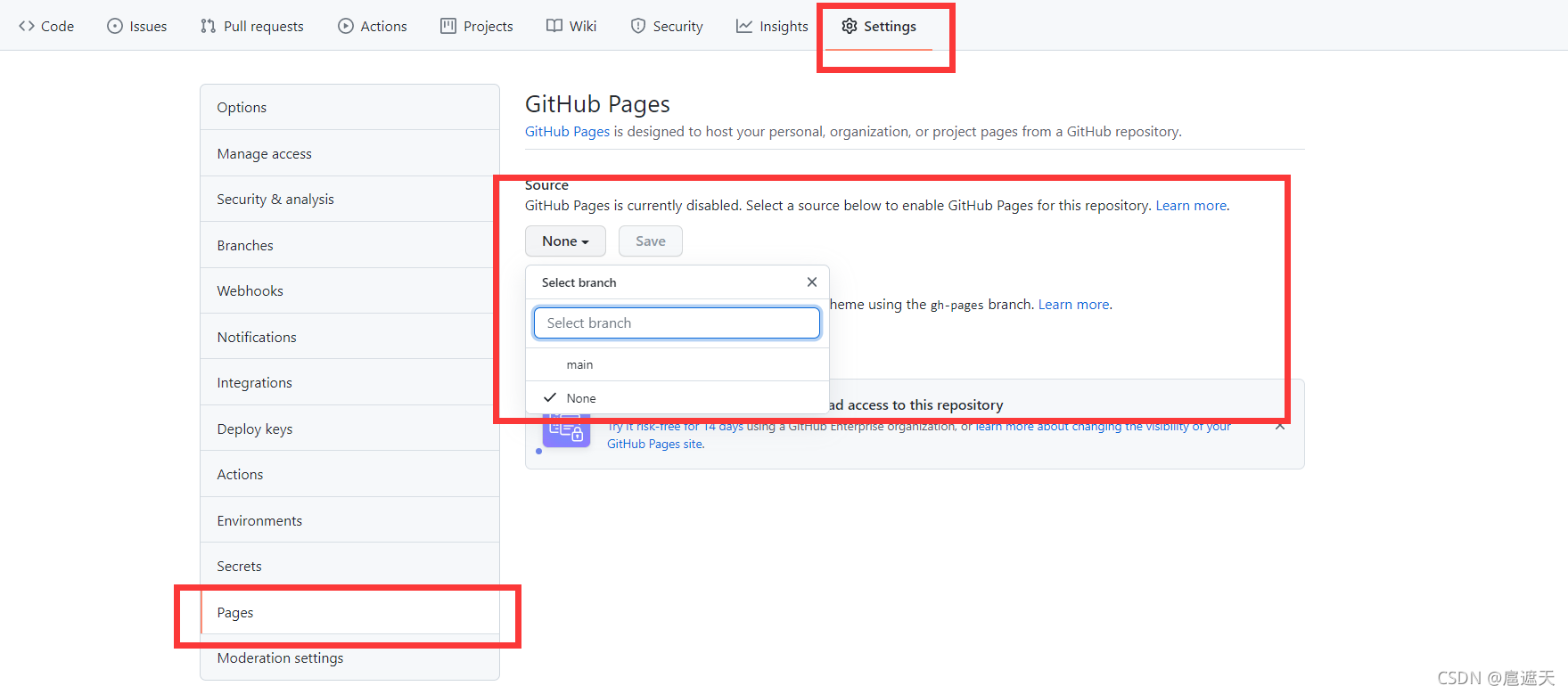Click the disabled Save button
This screenshot has width=1568, height=694.
pyautogui.click(x=650, y=241)
